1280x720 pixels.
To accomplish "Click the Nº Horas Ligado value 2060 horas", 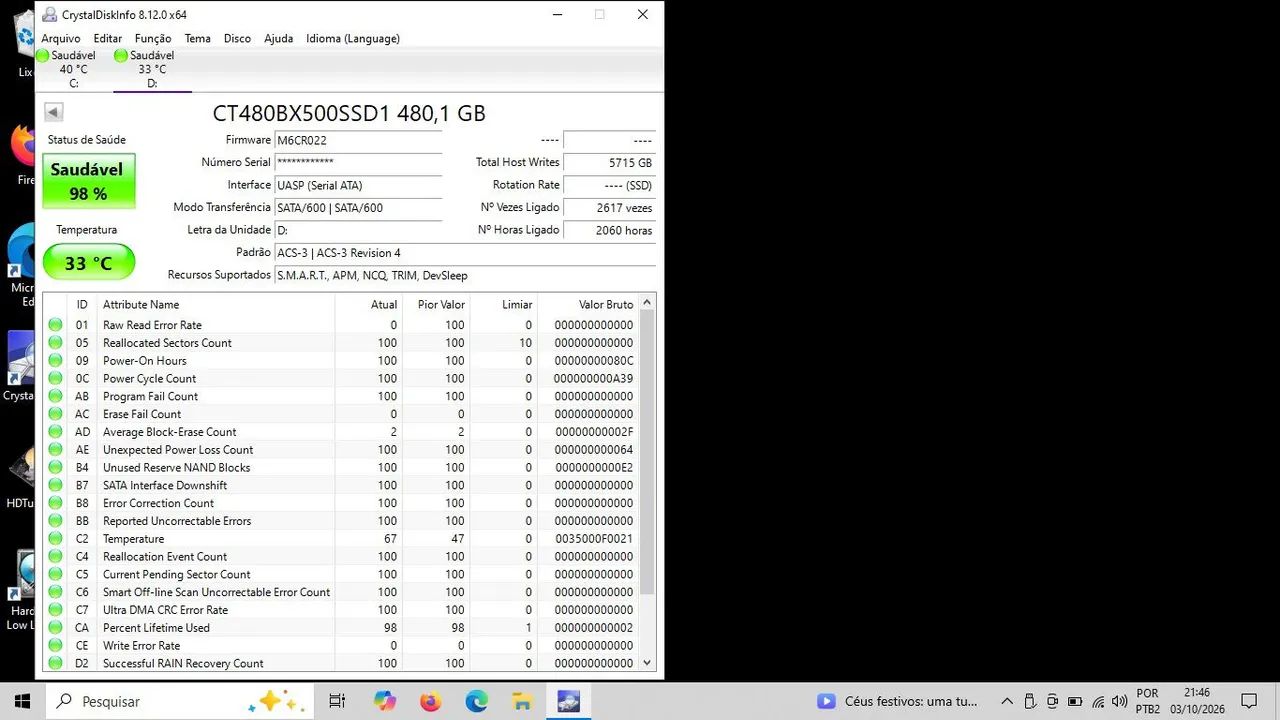I will pyautogui.click(x=609, y=230).
